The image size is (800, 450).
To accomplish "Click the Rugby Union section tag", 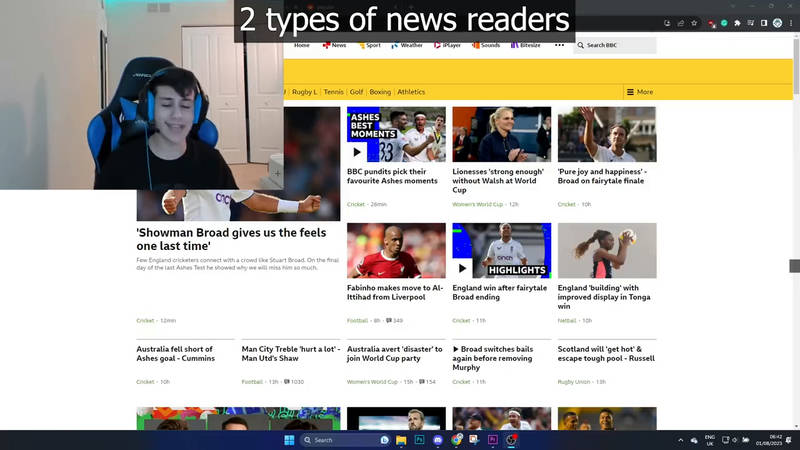I will coord(574,382).
